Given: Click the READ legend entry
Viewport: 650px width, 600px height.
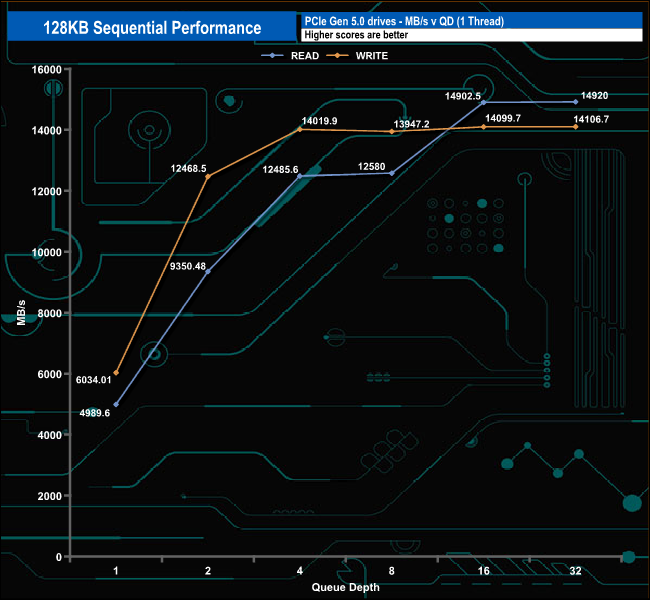Looking at the screenshot, I should pyautogui.click(x=290, y=56).
